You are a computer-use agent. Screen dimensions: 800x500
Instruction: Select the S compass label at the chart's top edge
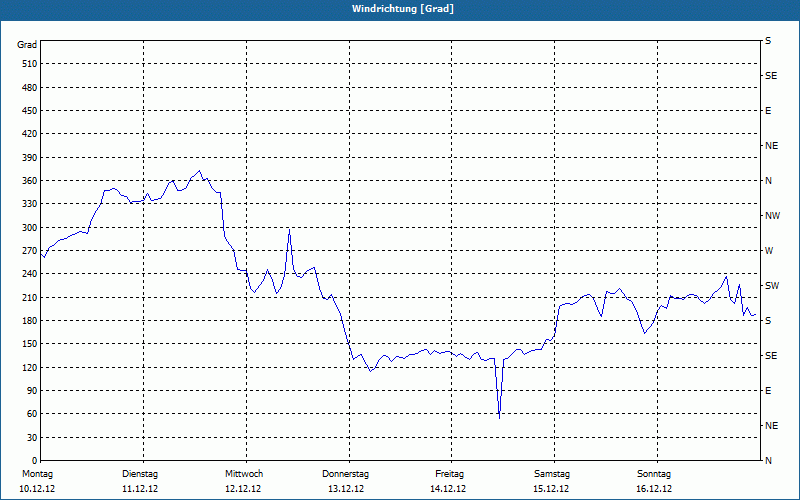(768, 41)
